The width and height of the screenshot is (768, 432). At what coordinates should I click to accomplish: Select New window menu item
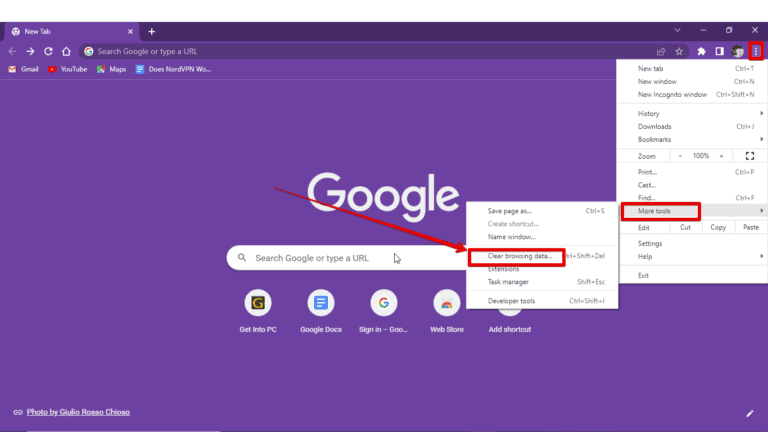tap(693, 81)
